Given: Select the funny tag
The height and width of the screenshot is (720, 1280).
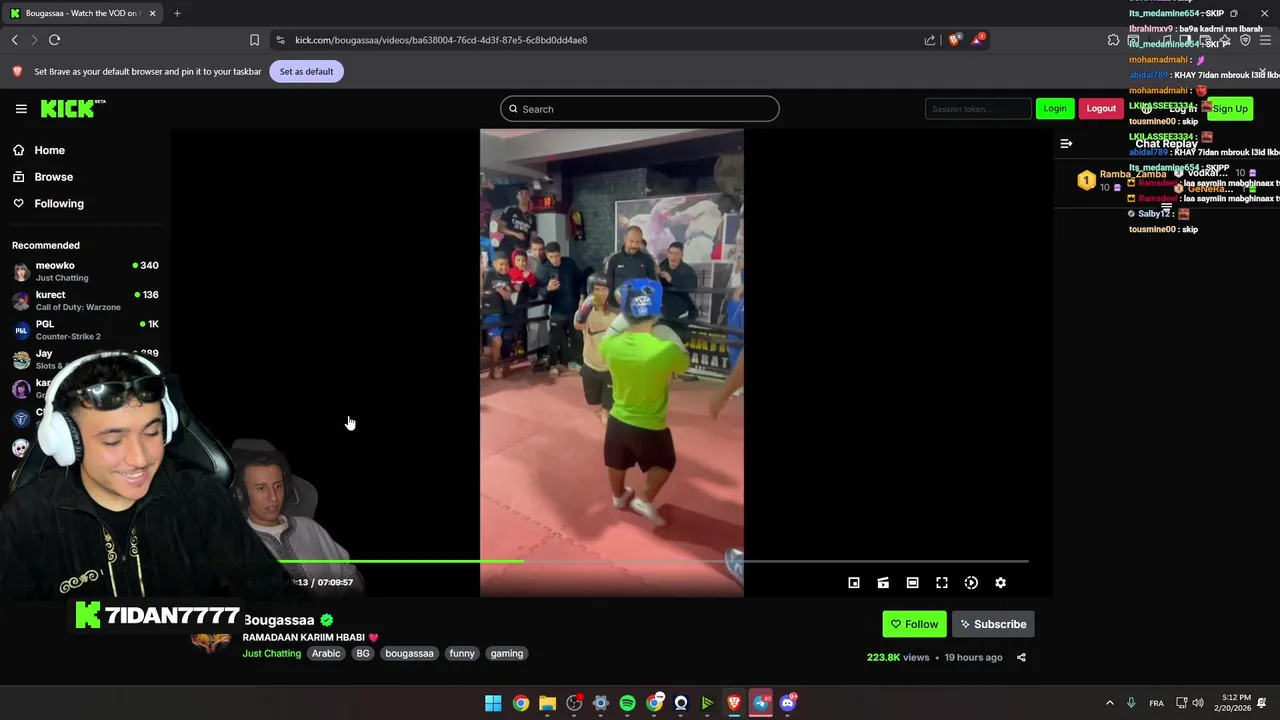Looking at the screenshot, I should (x=462, y=653).
